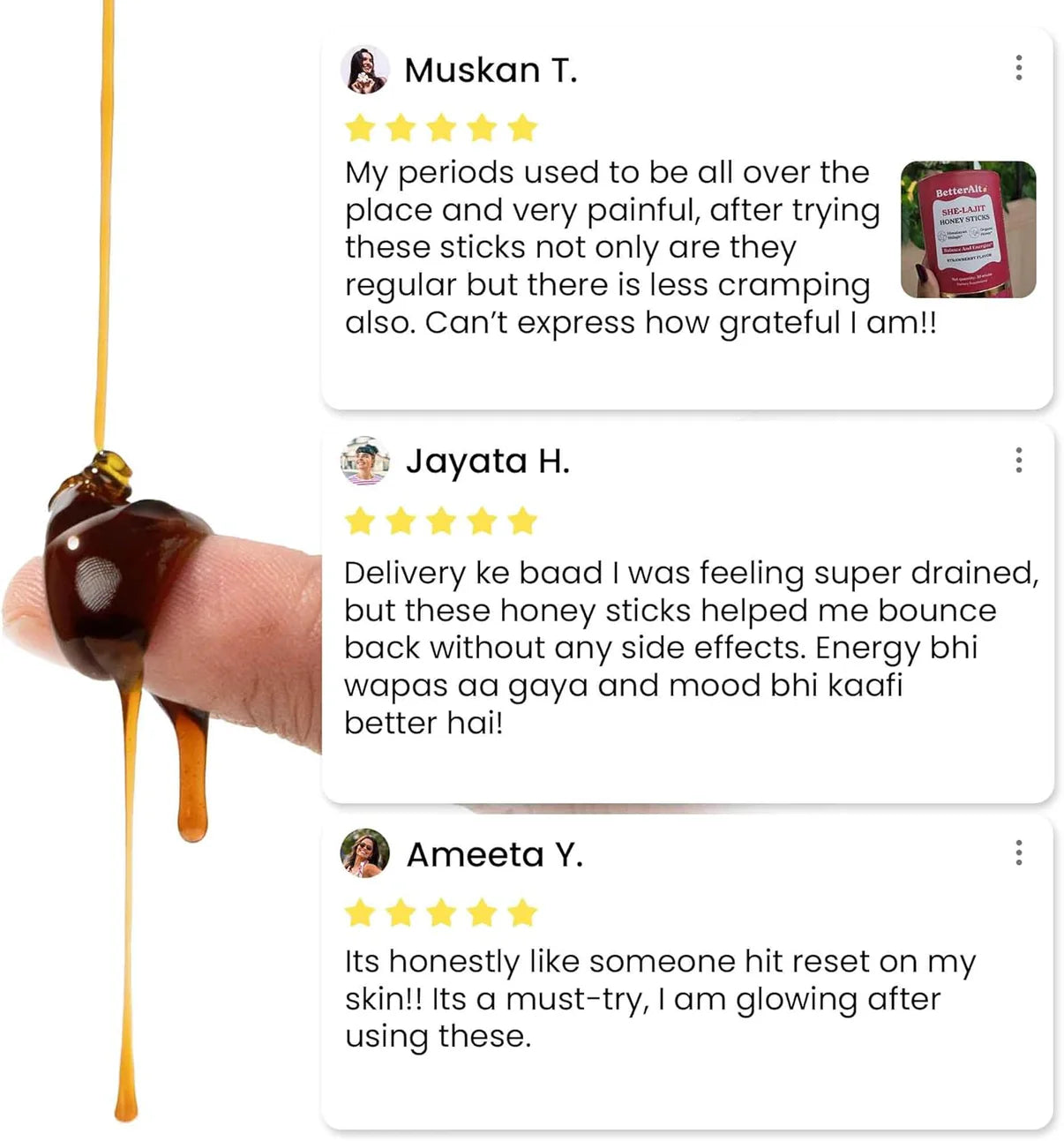Screen dimensions: 1064x1141
Task: Open the kebab menu on Ameeta Y.'s review
Action: coord(1018,852)
